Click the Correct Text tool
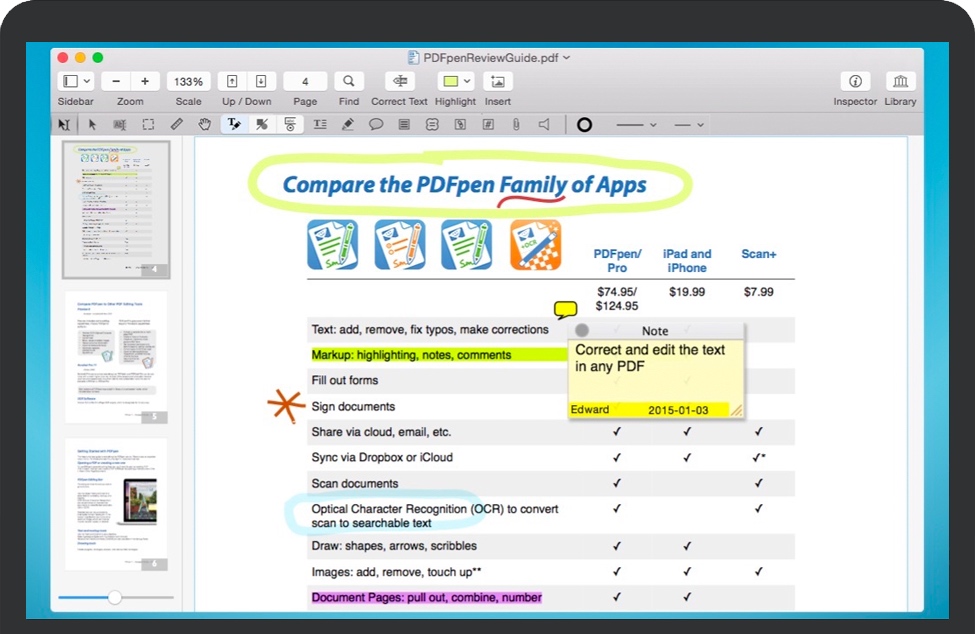The width and height of the screenshot is (975, 634). click(x=399, y=81)
